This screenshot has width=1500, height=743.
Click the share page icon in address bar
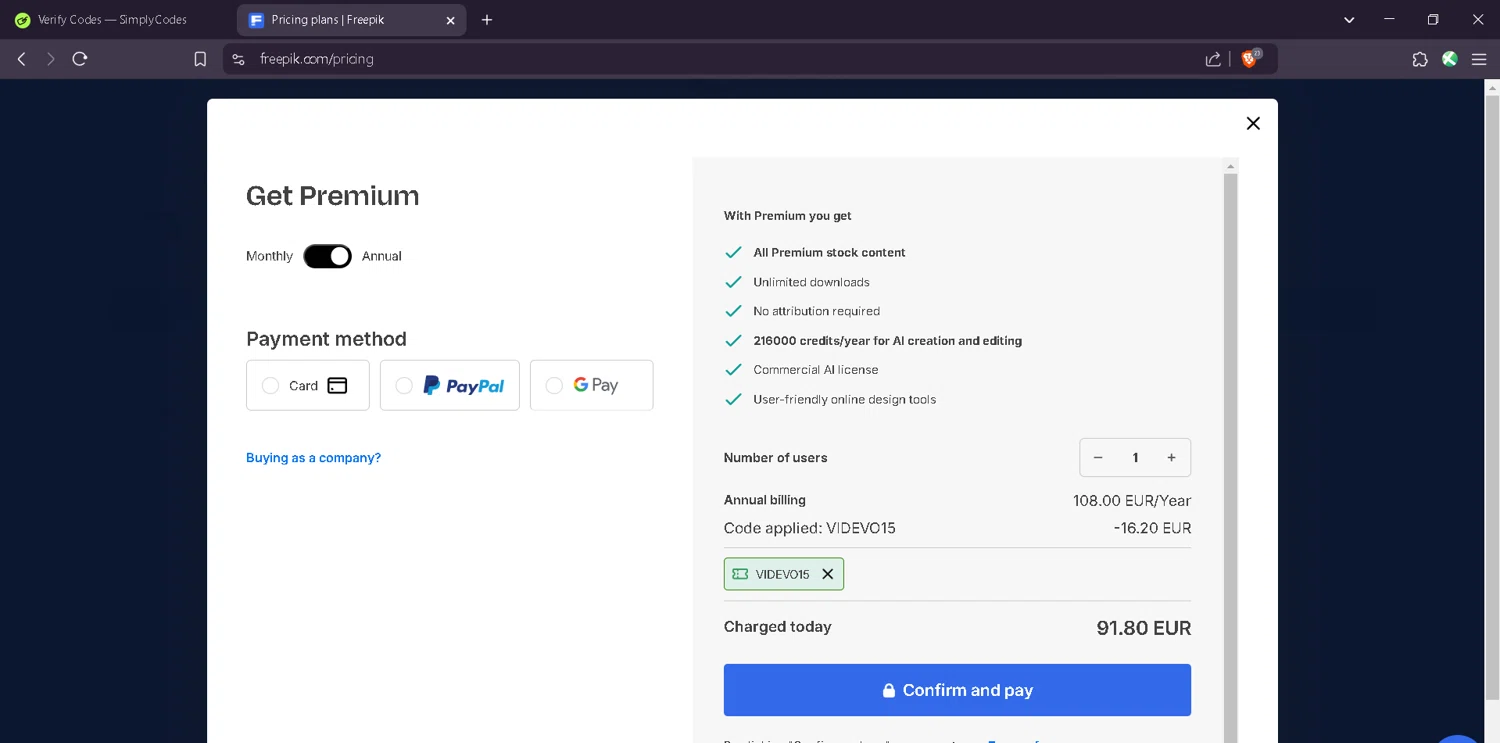[1213, 59]
